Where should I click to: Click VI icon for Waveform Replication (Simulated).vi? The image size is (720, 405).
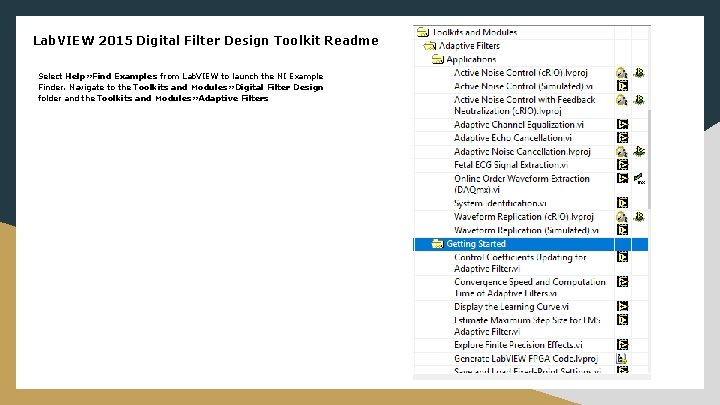coord(622,230)
